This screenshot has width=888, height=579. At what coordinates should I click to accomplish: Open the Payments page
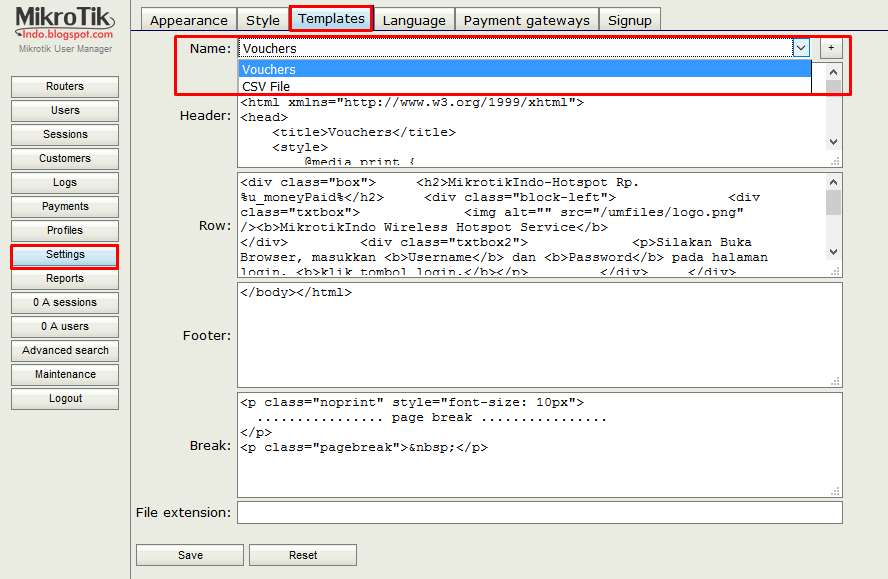(x=64, y=207)
